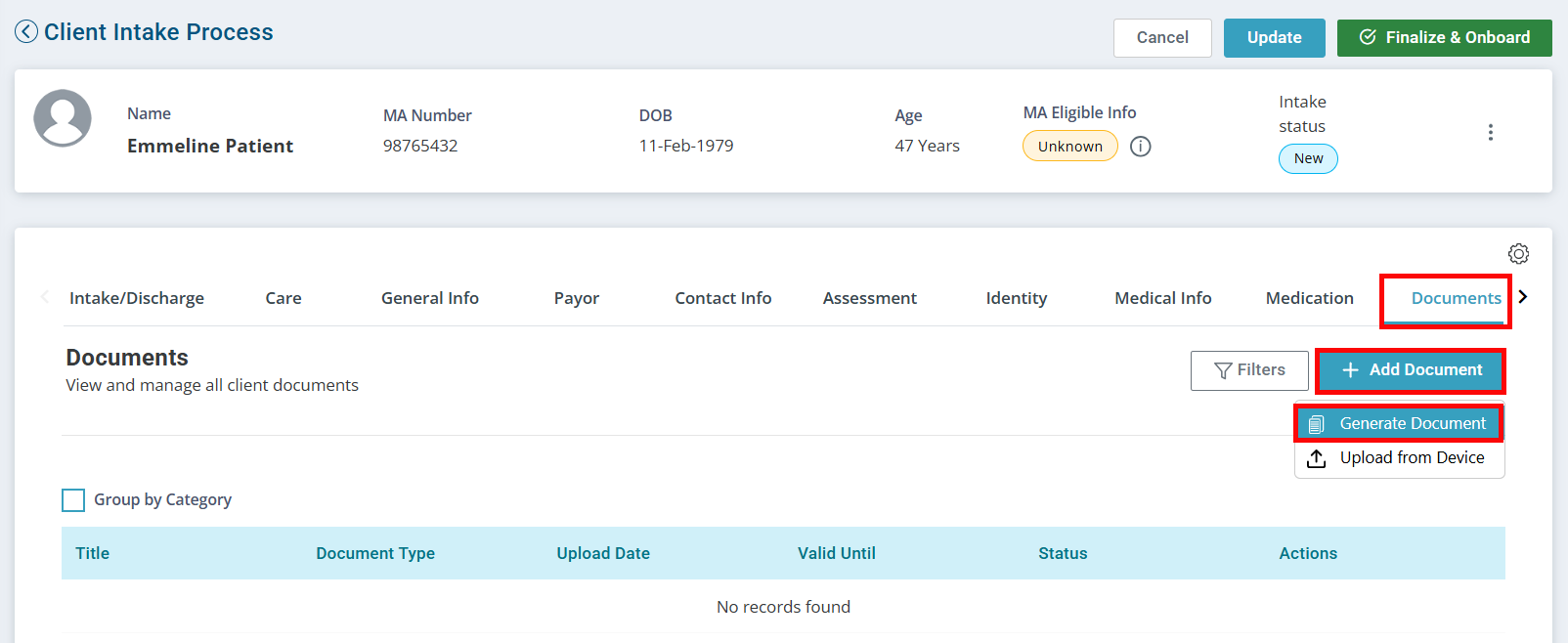Click the upload icon in the dropdown menu

coord(1317,458)
